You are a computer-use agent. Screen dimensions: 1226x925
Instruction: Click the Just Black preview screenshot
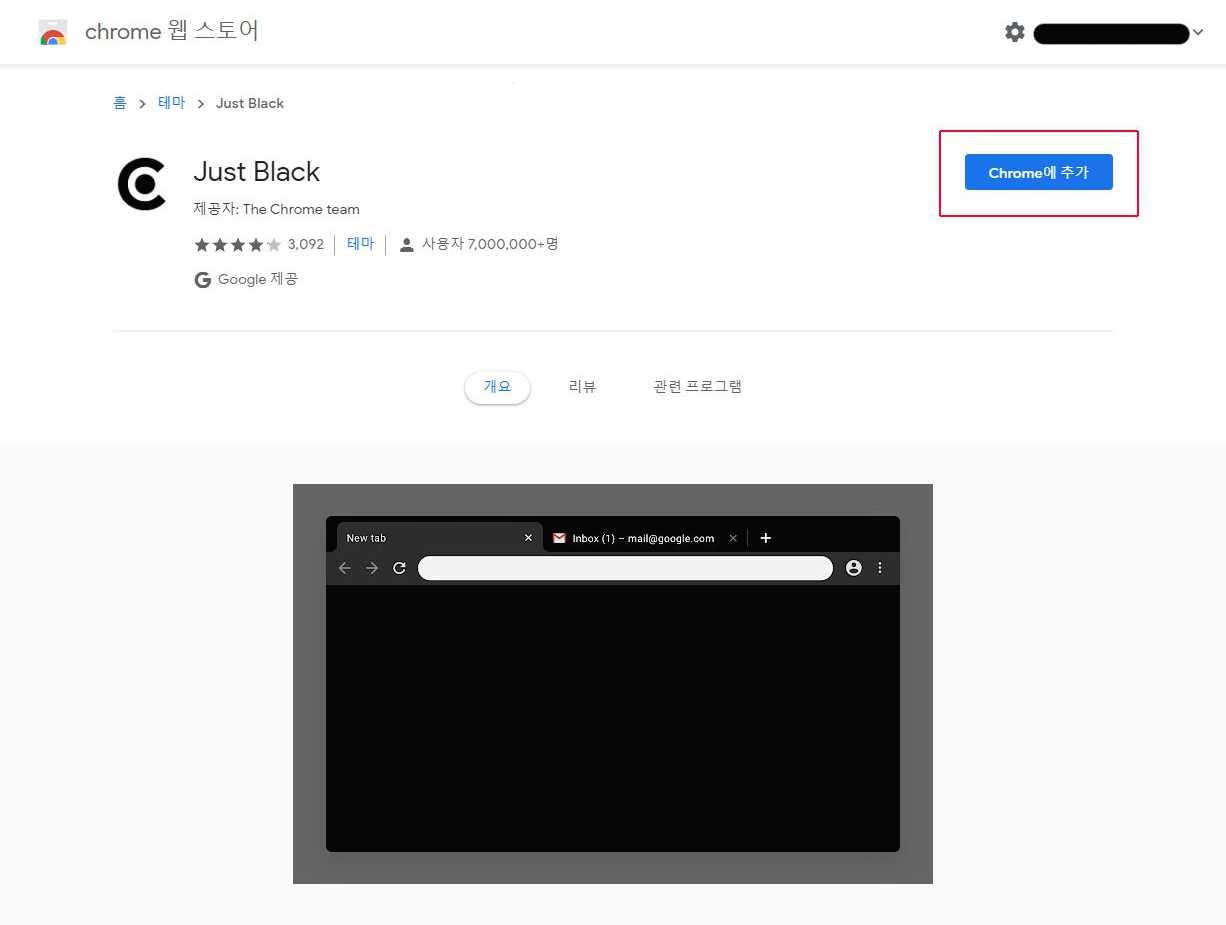[x=613, y=684]
